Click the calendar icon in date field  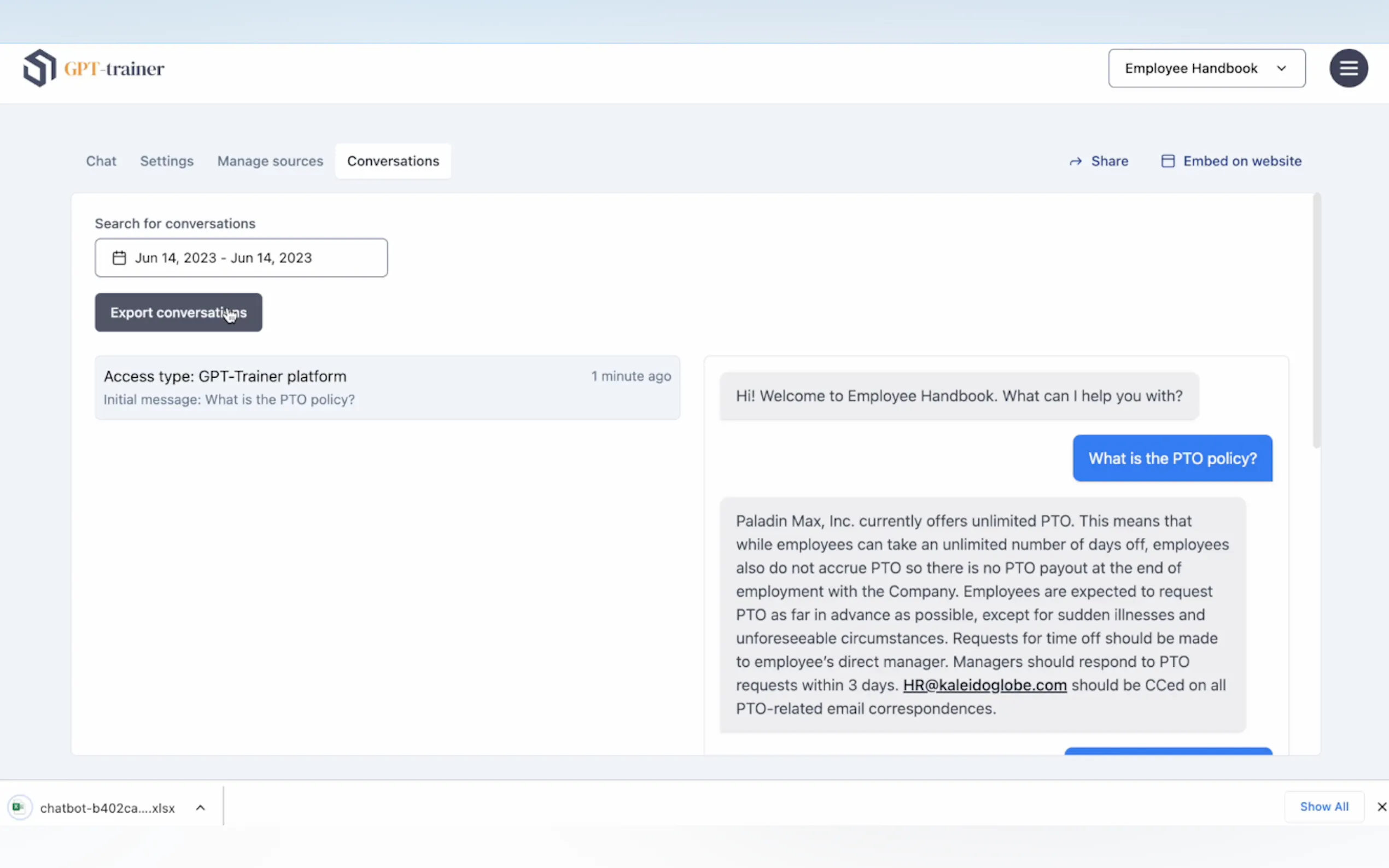coord(119,258)
